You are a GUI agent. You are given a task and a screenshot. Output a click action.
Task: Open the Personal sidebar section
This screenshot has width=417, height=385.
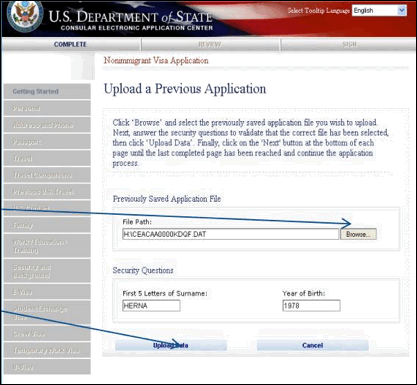(x=47, y=108)
